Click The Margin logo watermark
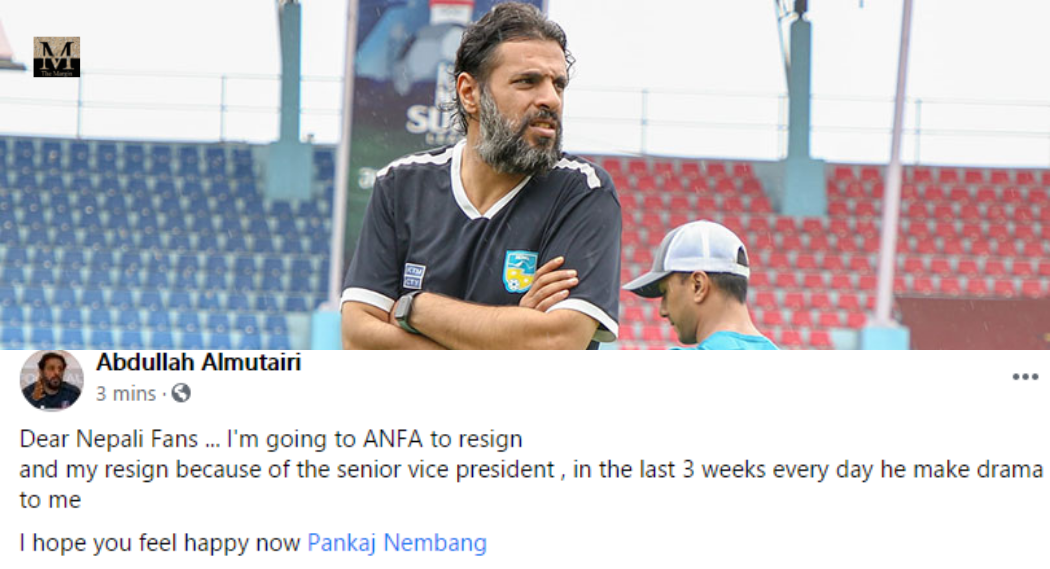 coord(57,57)
